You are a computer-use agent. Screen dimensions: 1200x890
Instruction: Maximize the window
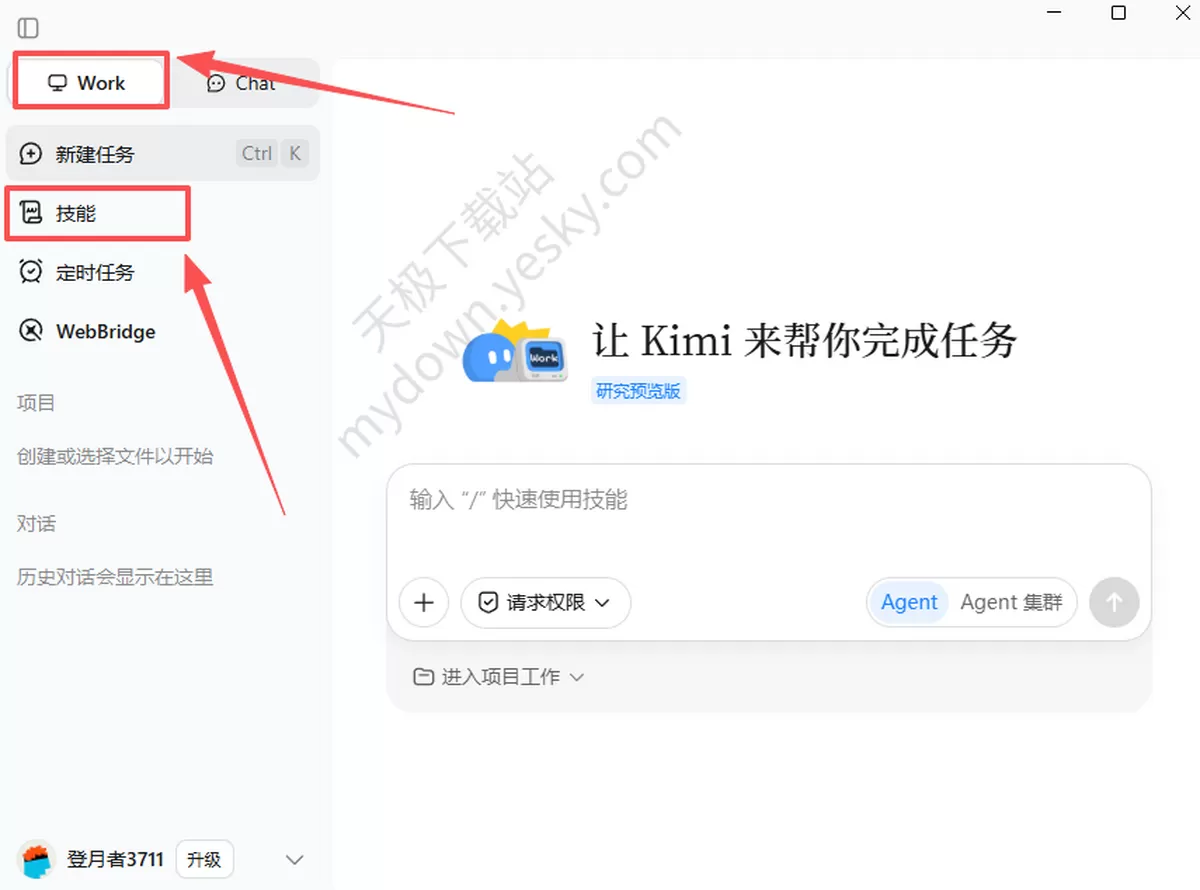pos(1119,13)
